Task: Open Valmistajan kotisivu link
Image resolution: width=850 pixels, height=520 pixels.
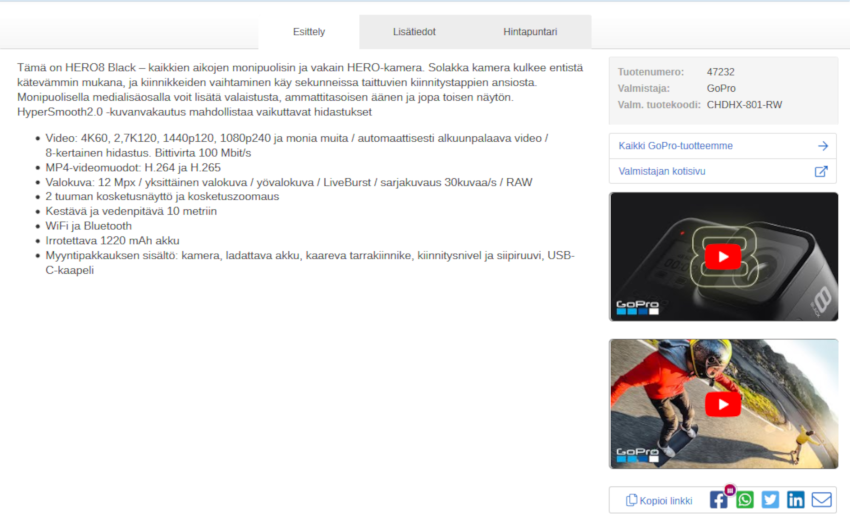Action: [723, 171]
